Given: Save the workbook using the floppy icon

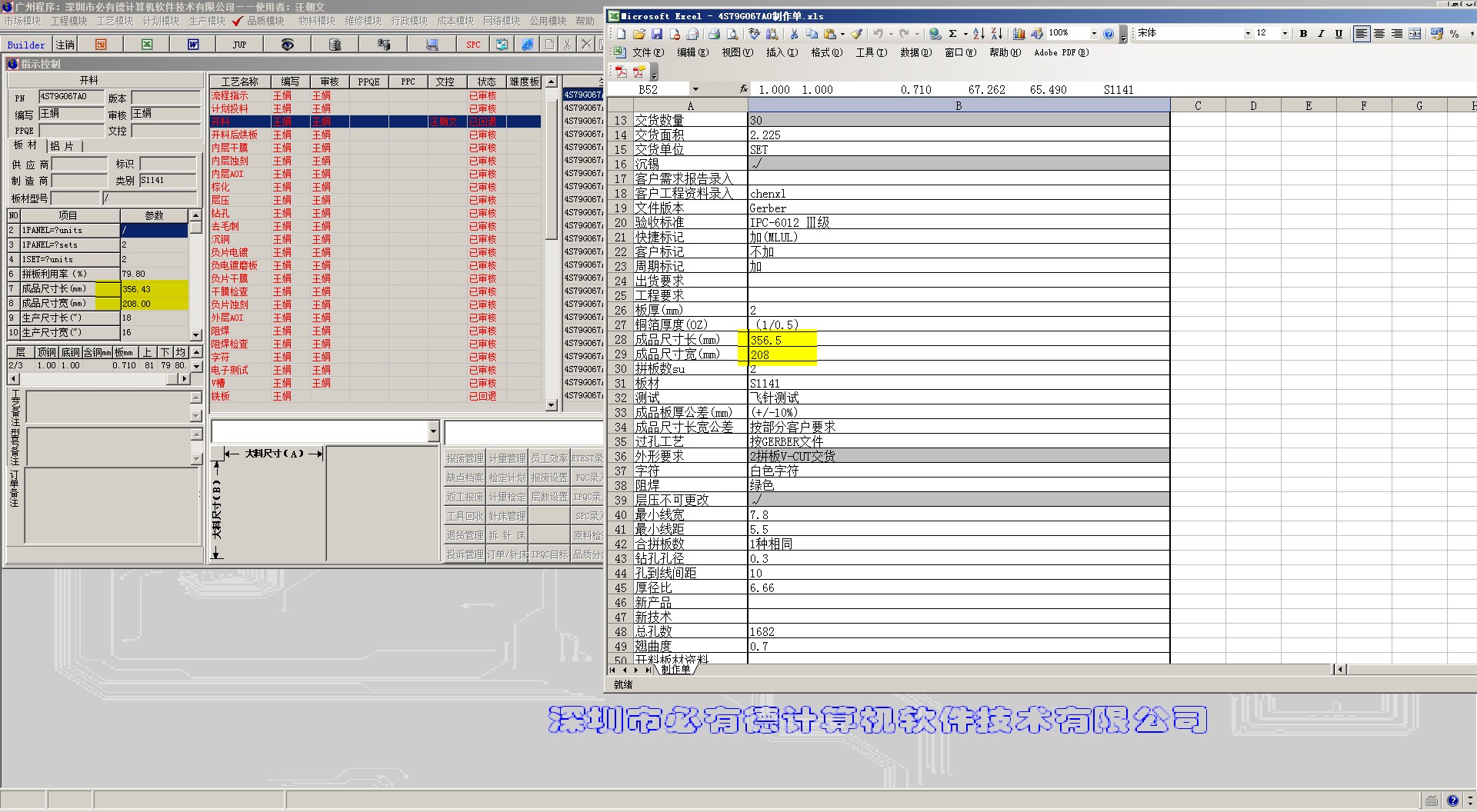Looking at the screenshot, I should (x=656, y=34).
